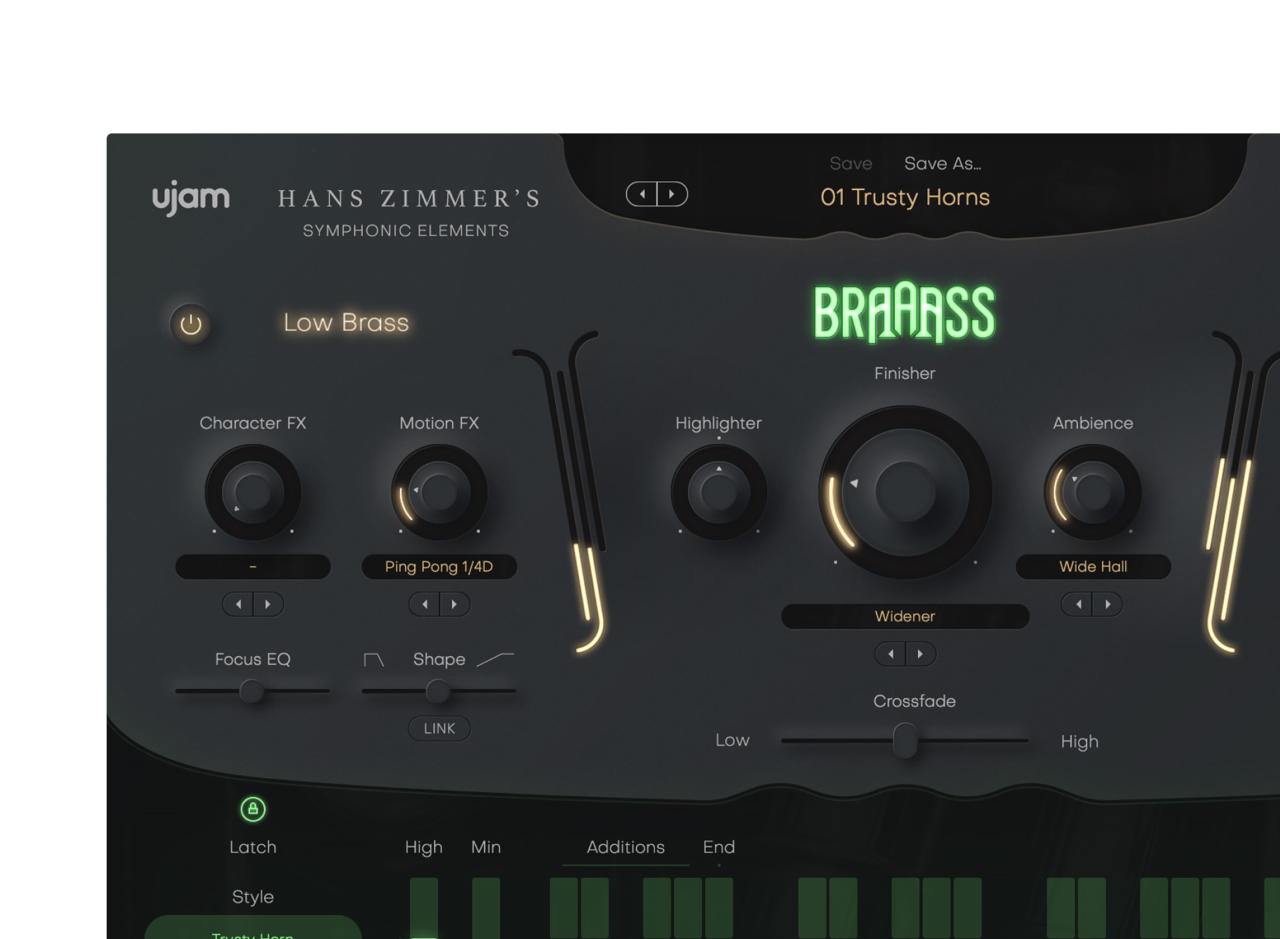Select the End section label
The height and width of the screenshot is (939, 1280).
click(x=719, y=847)
